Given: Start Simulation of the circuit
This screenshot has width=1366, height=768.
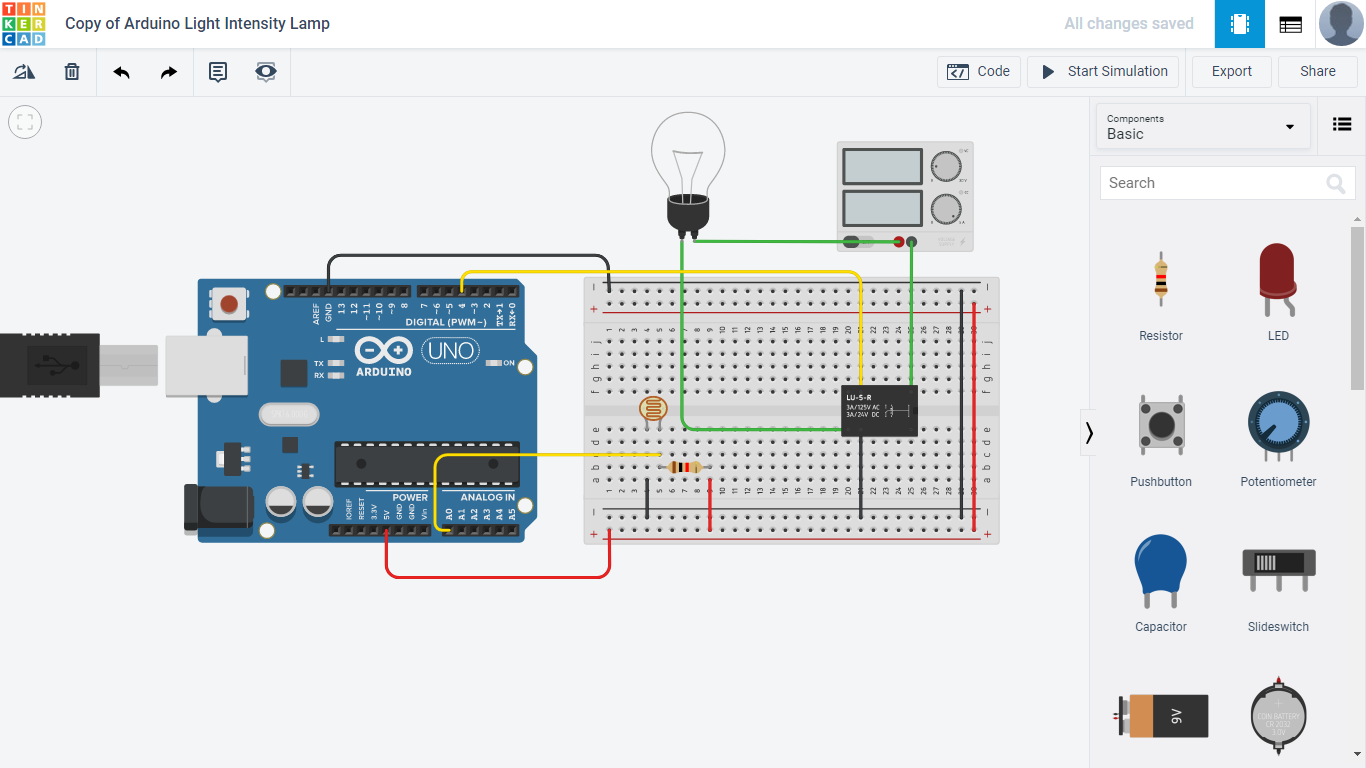Looking at the screenshot, I should (x=1103, y=71).
